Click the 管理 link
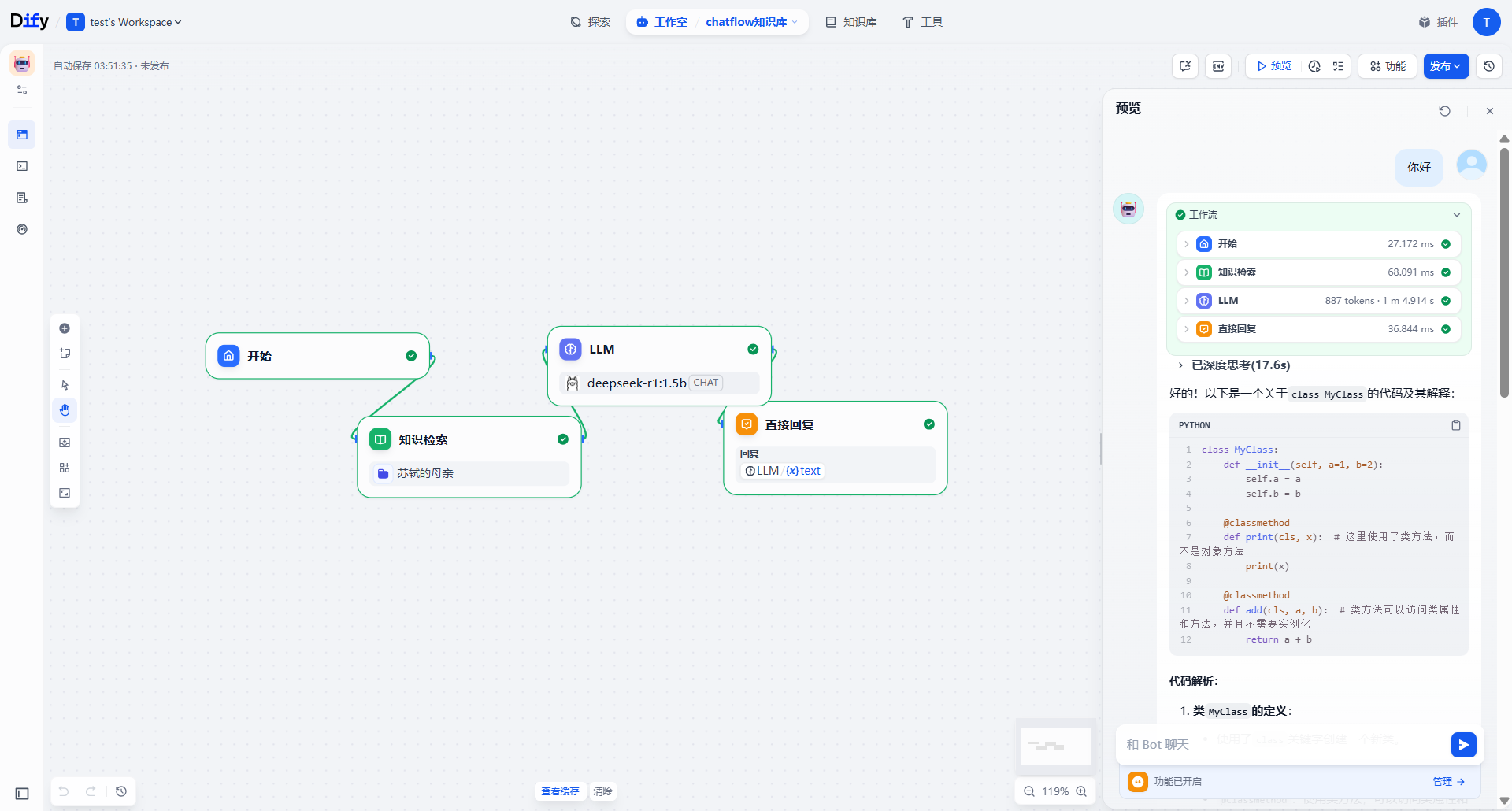The width and height of the screenshot is (1512, 811). 1448,782
